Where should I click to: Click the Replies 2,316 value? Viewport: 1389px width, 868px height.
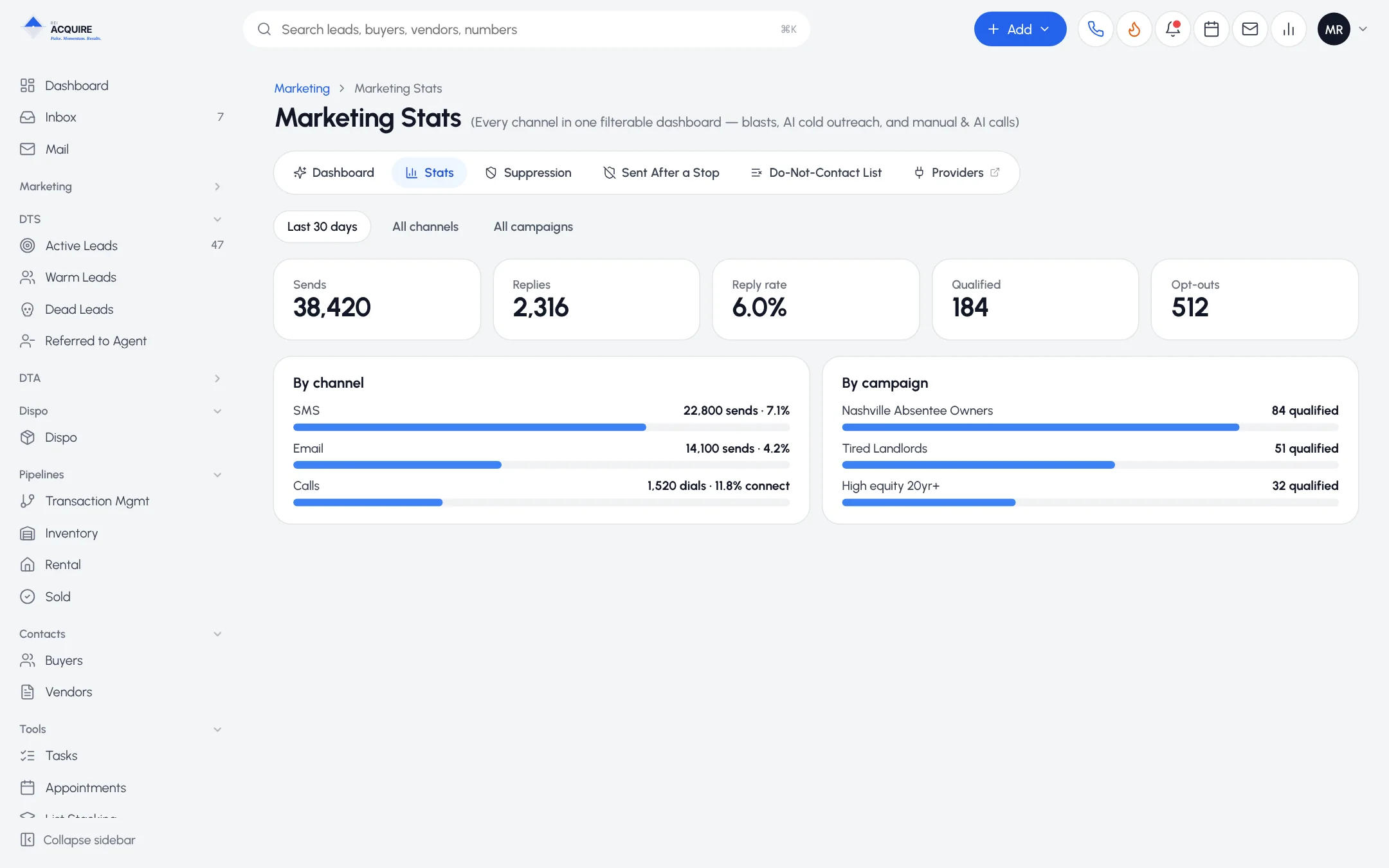pyautogui.click(x=541, y=307)
